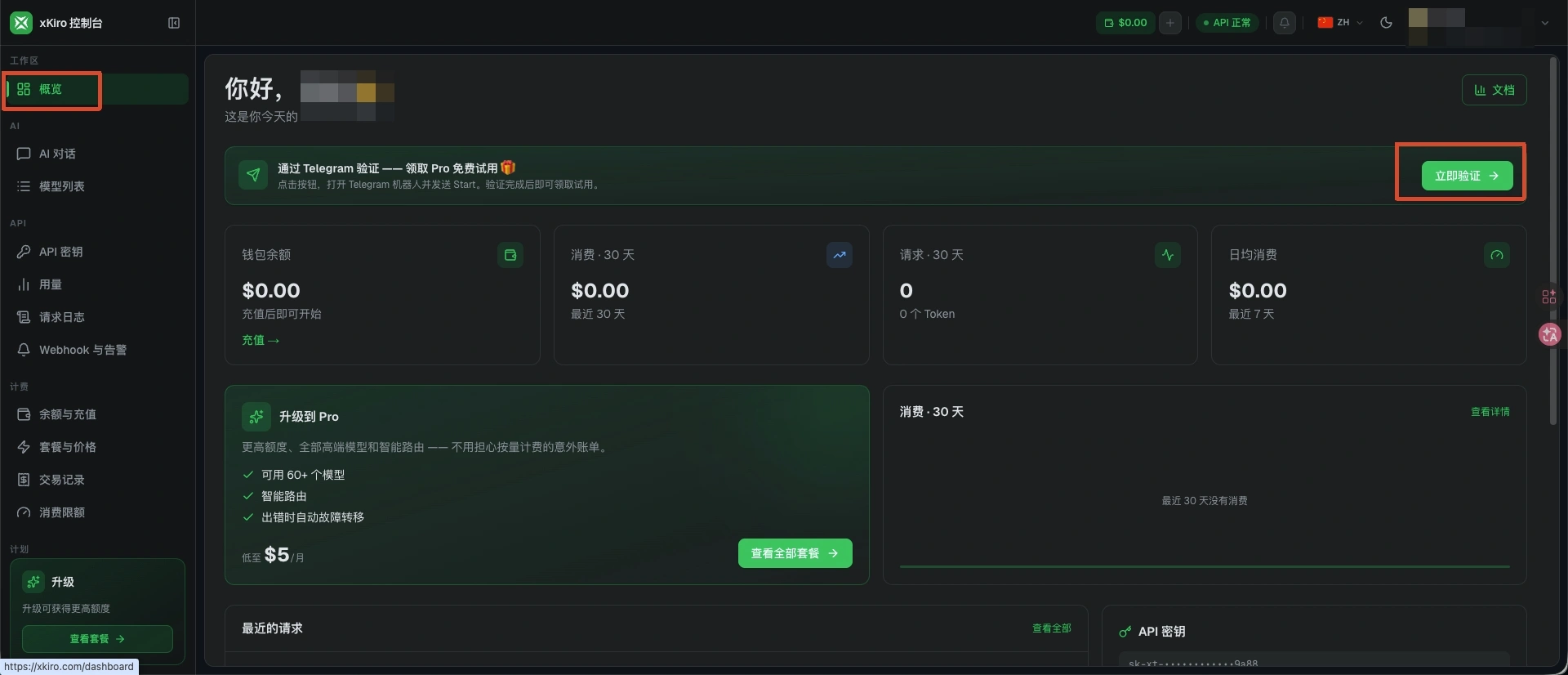Click the 查看全部套餐 button

(795, 553)
